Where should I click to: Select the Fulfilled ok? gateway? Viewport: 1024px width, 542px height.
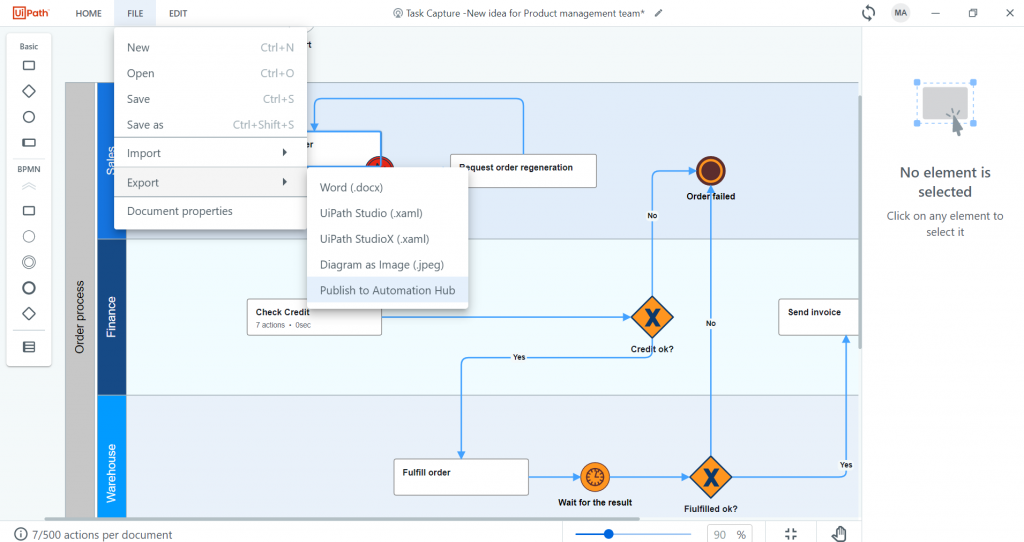point(711,477)
